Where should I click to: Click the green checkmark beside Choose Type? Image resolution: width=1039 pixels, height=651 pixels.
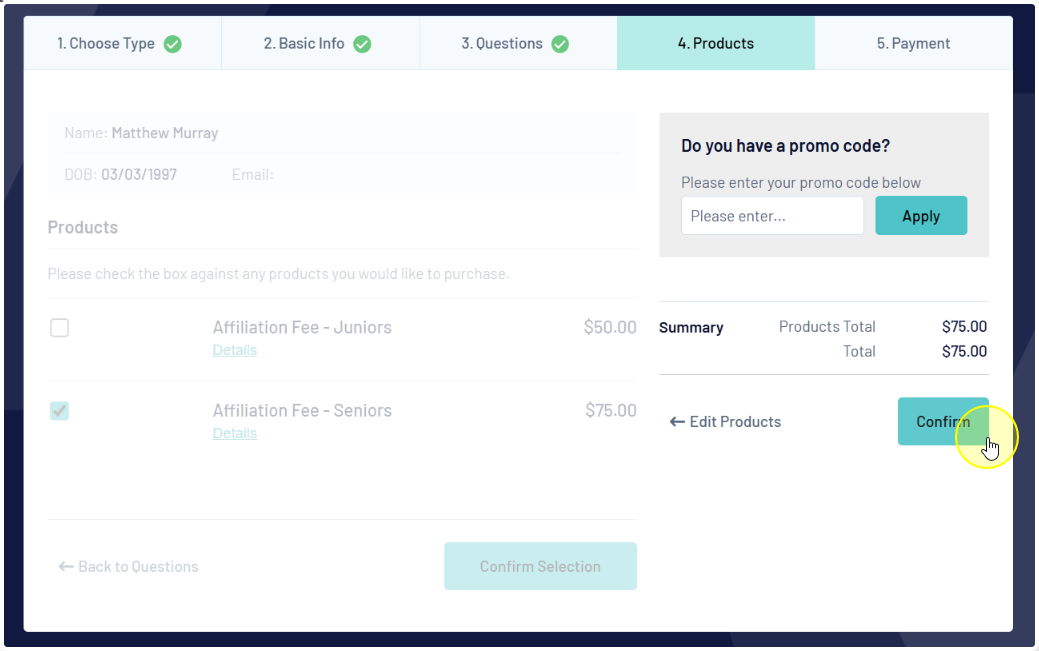[x=173, y=44]
